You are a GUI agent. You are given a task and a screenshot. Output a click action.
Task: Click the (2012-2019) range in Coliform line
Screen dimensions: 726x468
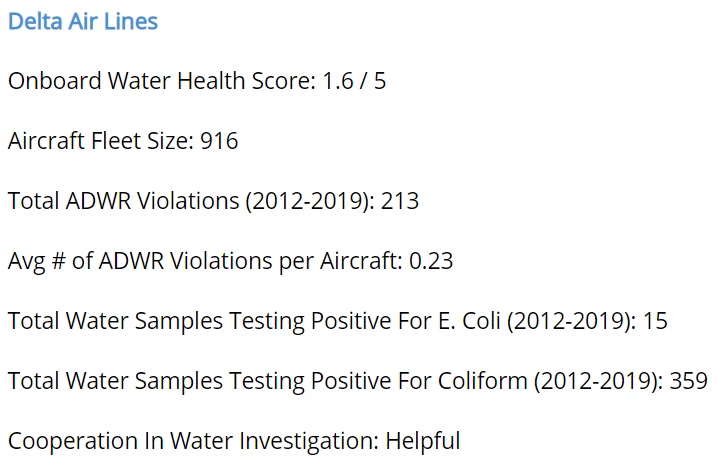click(595, 381)
